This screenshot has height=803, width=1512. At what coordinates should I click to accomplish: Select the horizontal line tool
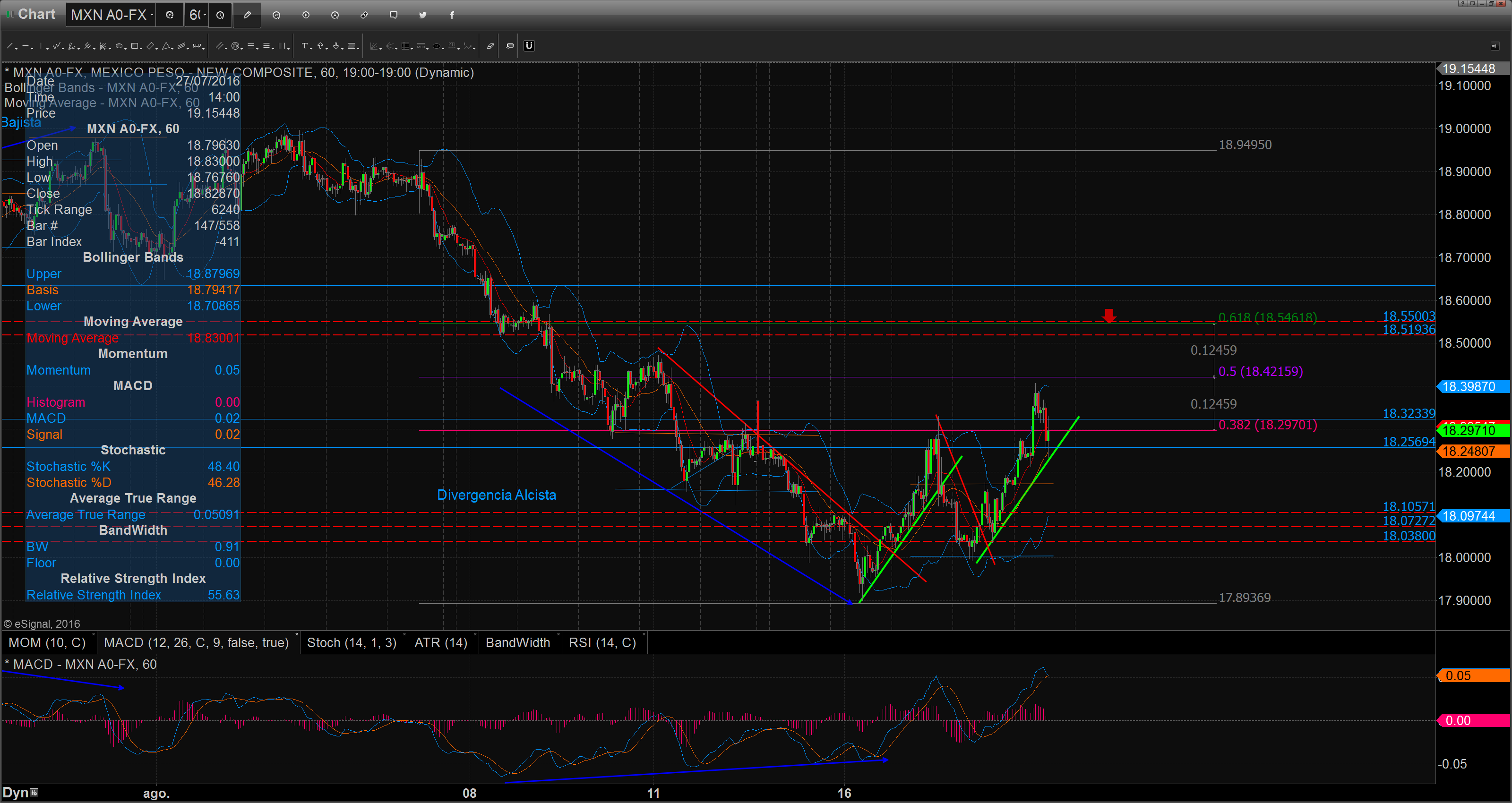click(25, 46)
